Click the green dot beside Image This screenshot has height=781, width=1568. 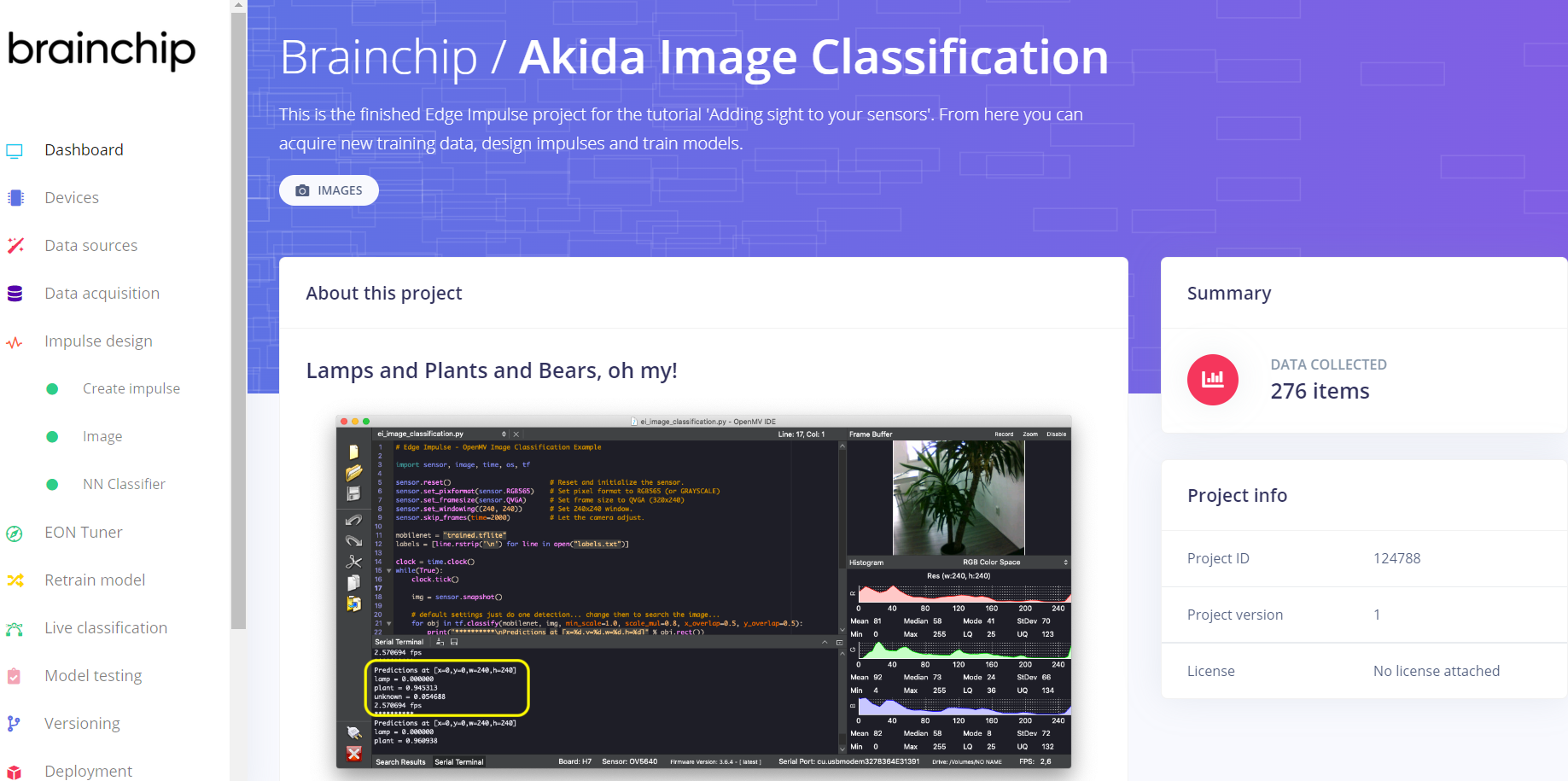pos(52,437)
